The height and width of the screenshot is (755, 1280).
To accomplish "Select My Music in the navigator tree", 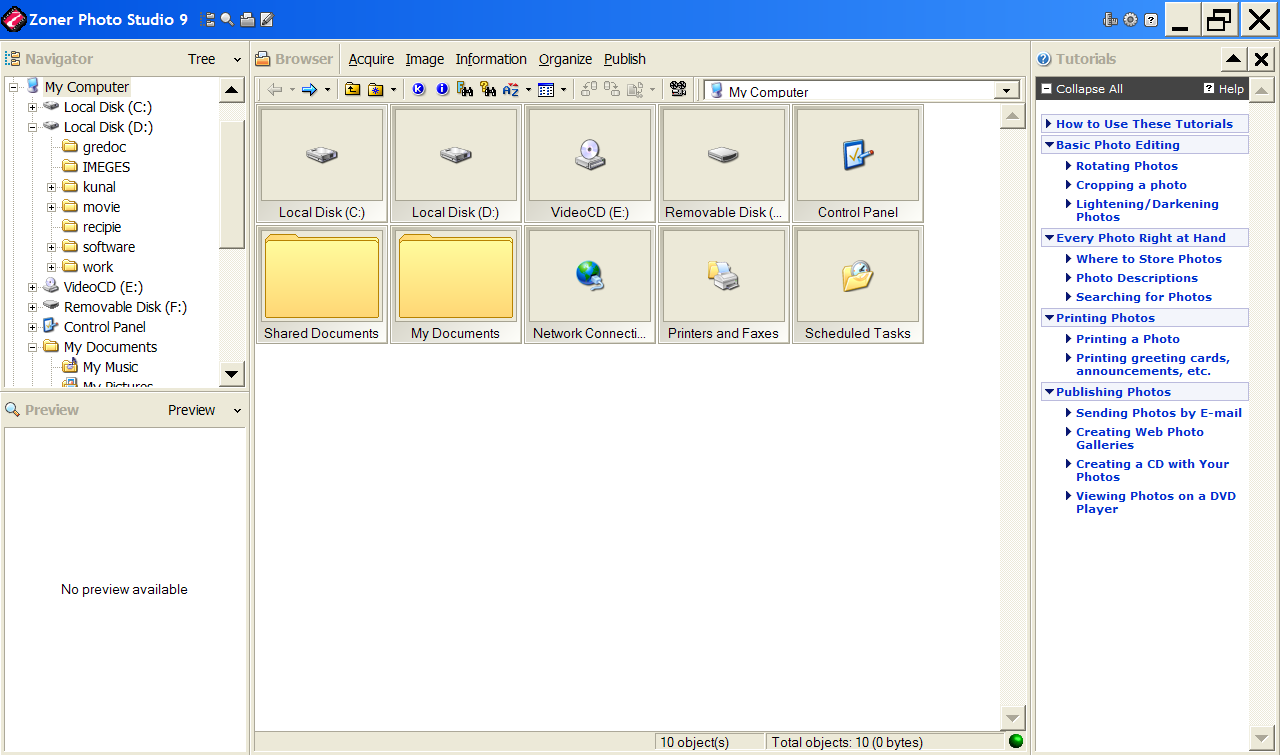I will coord(110,367).
